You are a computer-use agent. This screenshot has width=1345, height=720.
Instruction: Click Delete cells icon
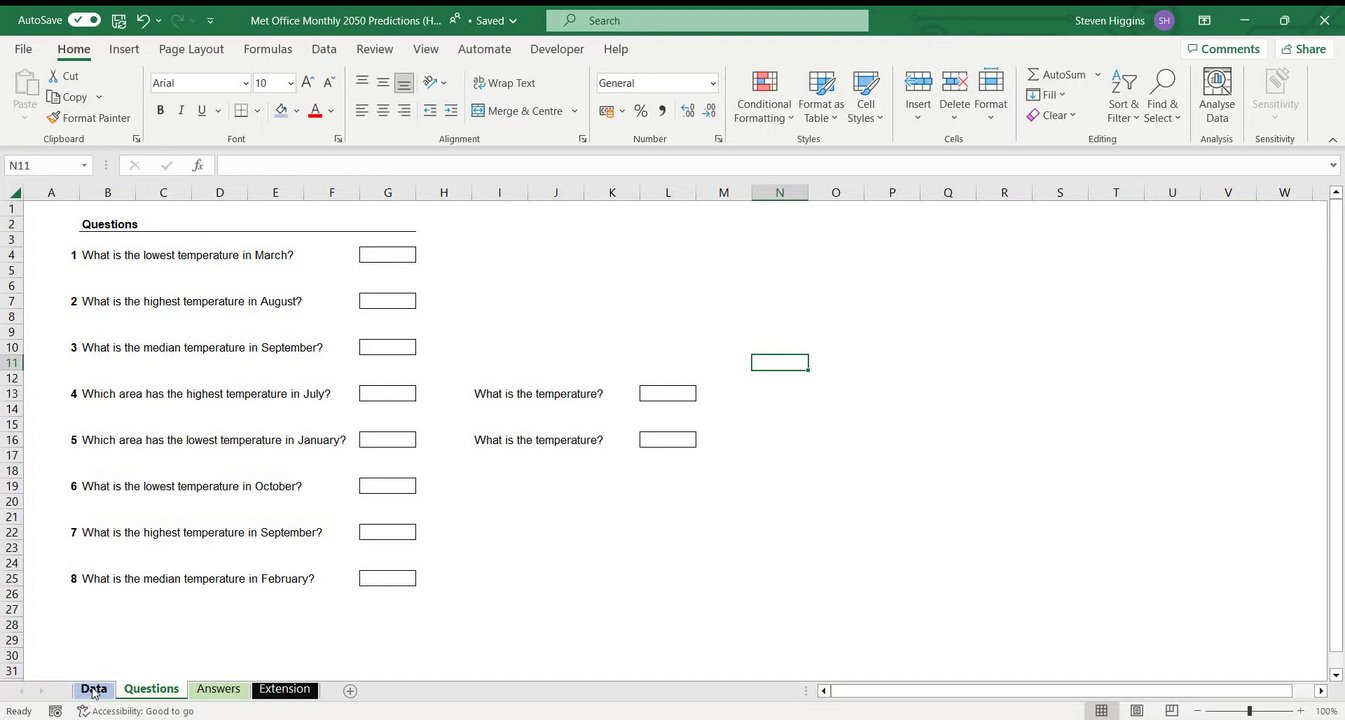(954, 97)
